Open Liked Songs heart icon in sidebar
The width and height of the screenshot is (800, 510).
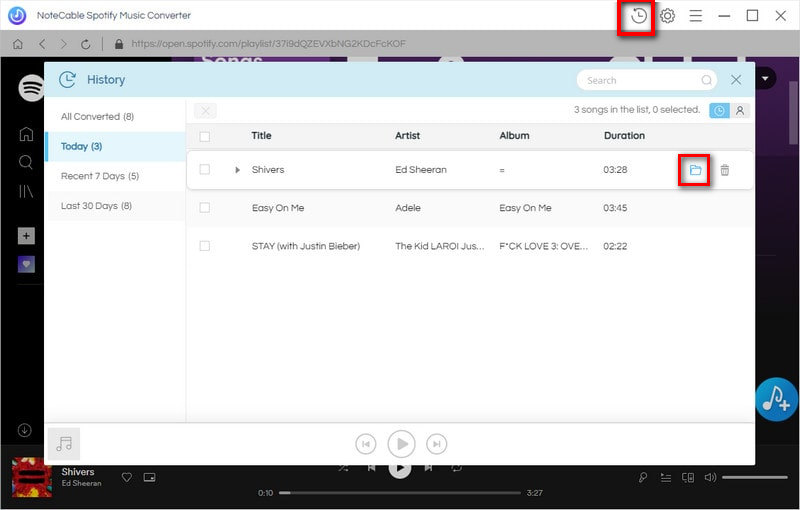27,264
